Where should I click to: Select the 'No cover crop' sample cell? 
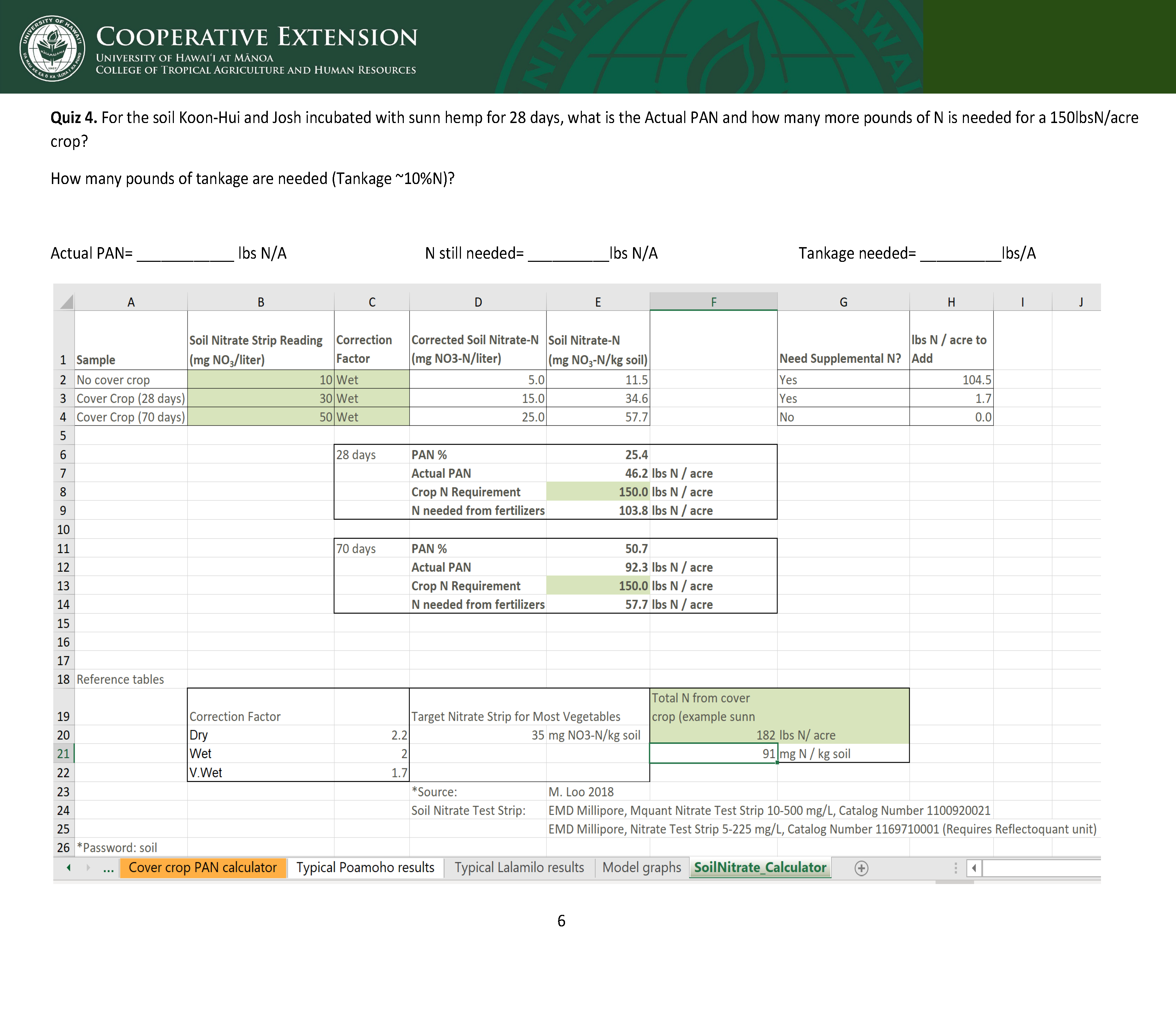pyautogui.click(x=131, y=380)
